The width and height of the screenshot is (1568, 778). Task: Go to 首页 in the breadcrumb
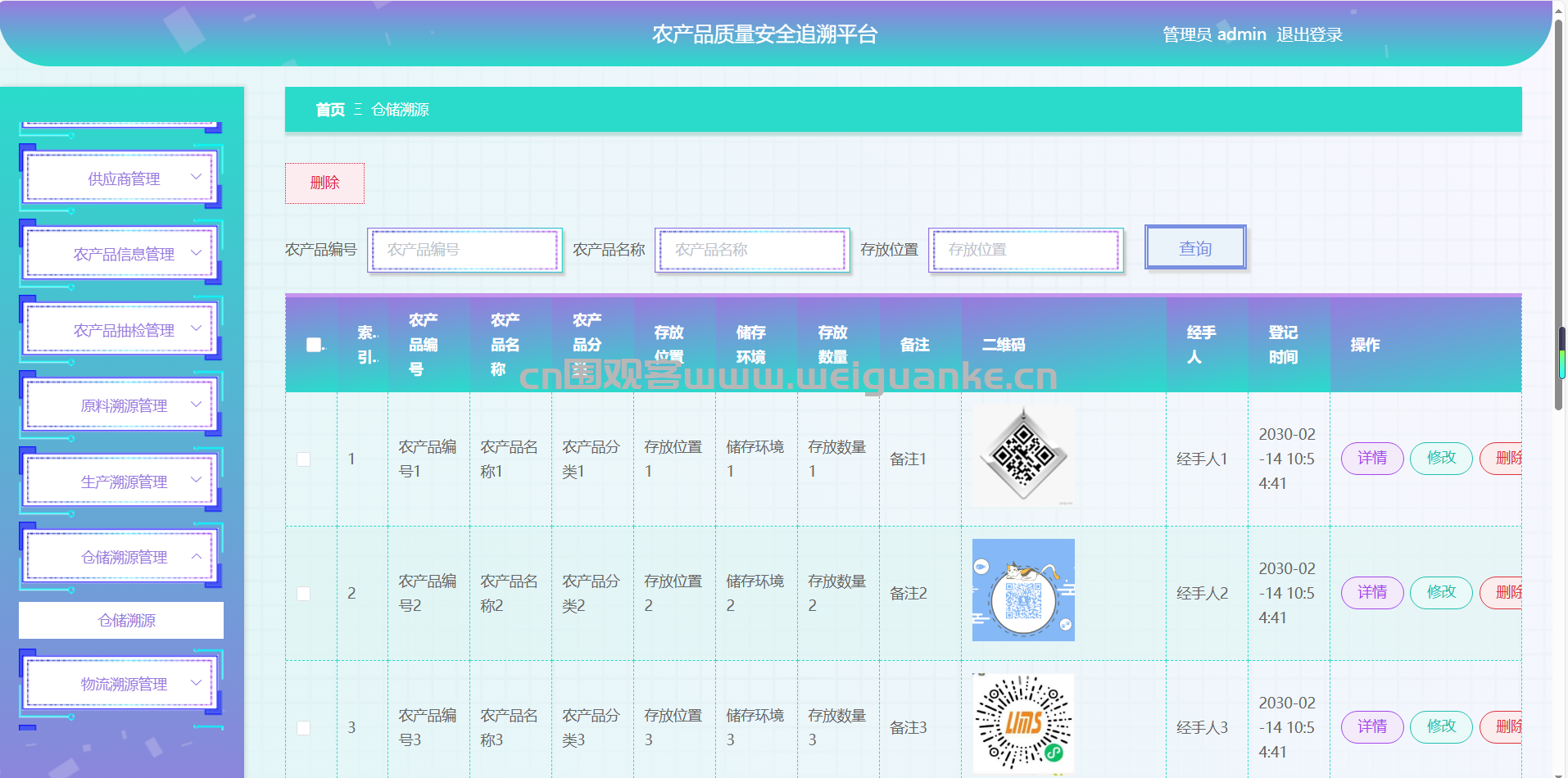point(330,110)
